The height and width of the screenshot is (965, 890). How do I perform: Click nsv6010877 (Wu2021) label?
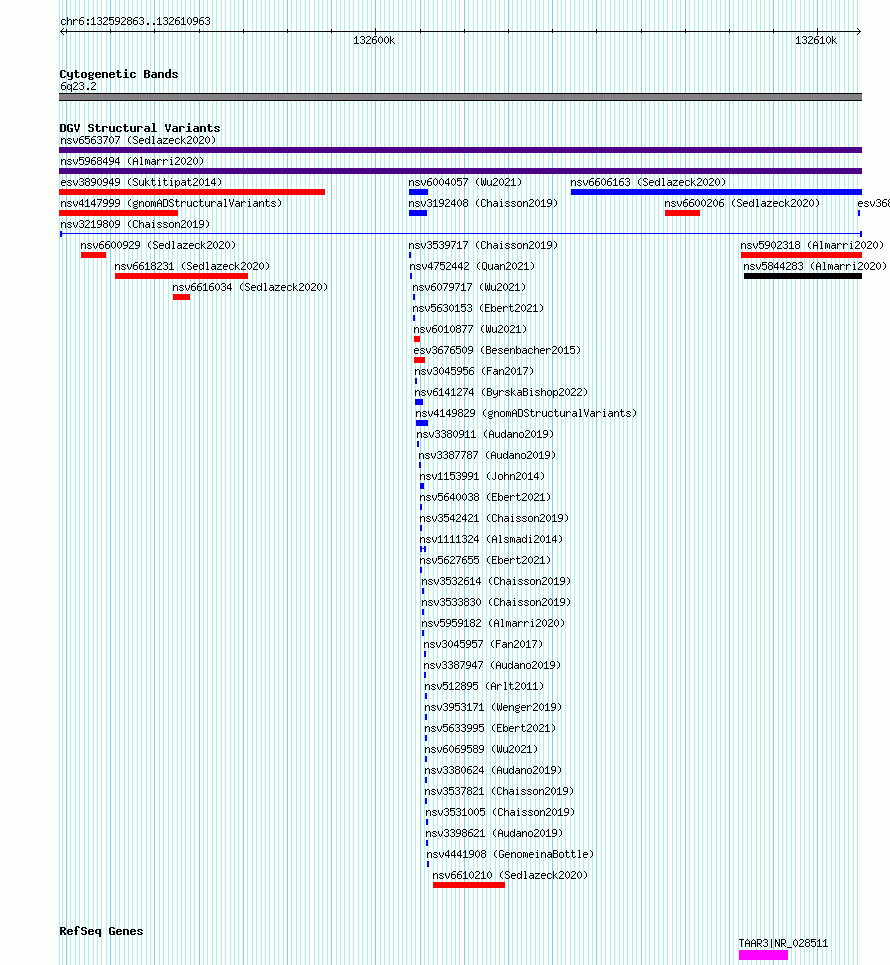click(470, 329)
